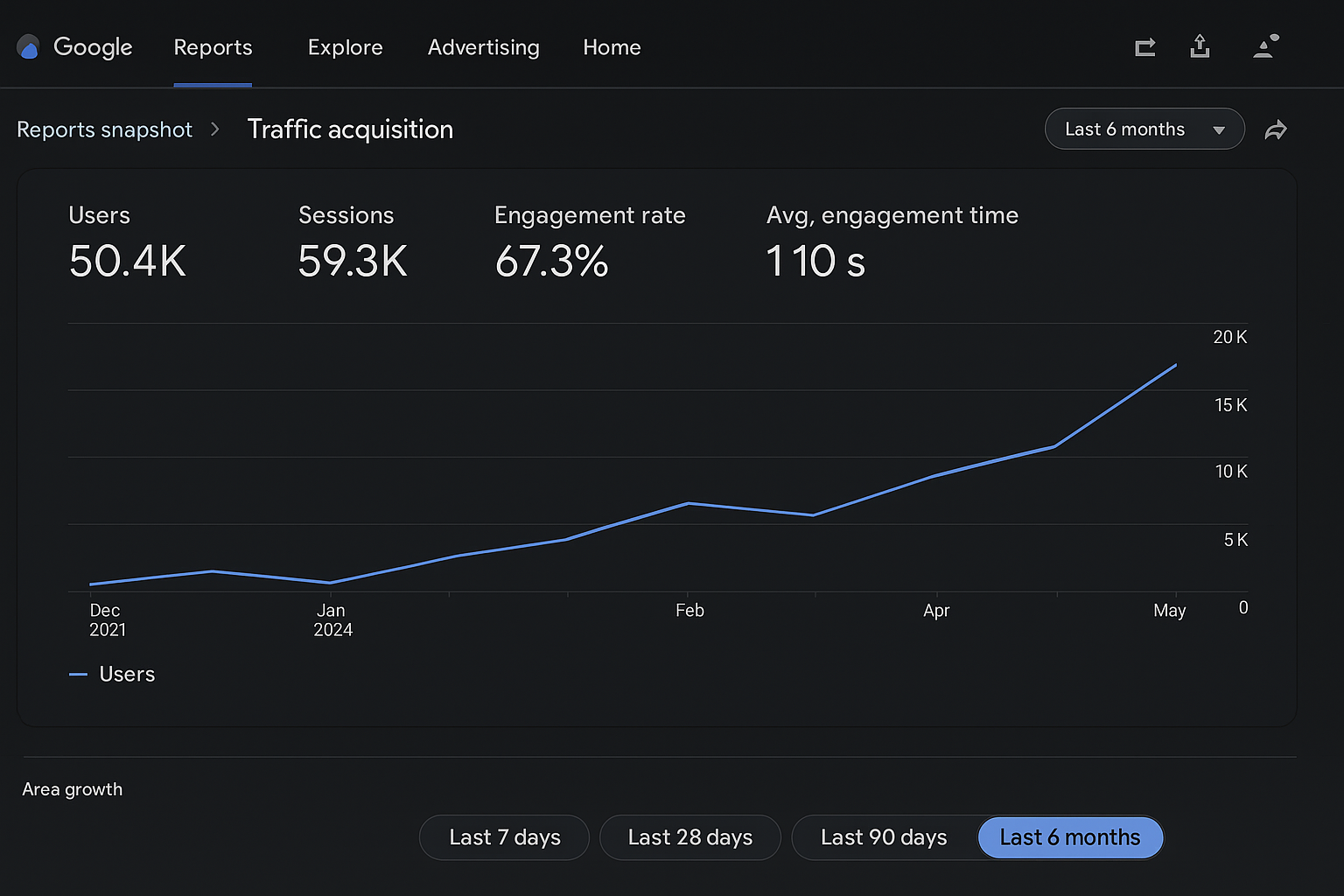
Task: Switch to the Last 28 days range
Action: click(x=689, y=837)
